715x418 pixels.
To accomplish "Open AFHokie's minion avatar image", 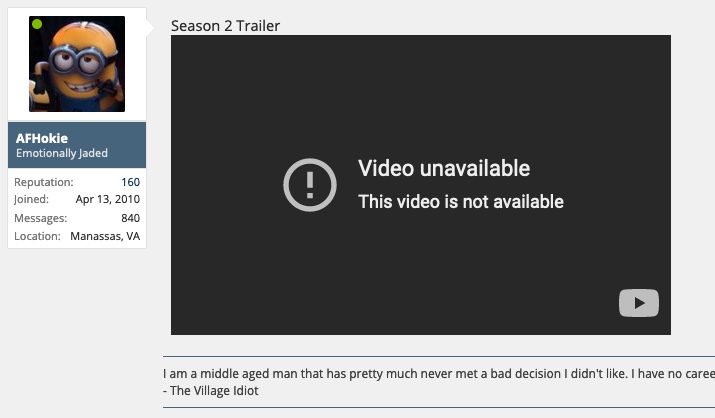I will pyautogui.click(x=77, y=64).
